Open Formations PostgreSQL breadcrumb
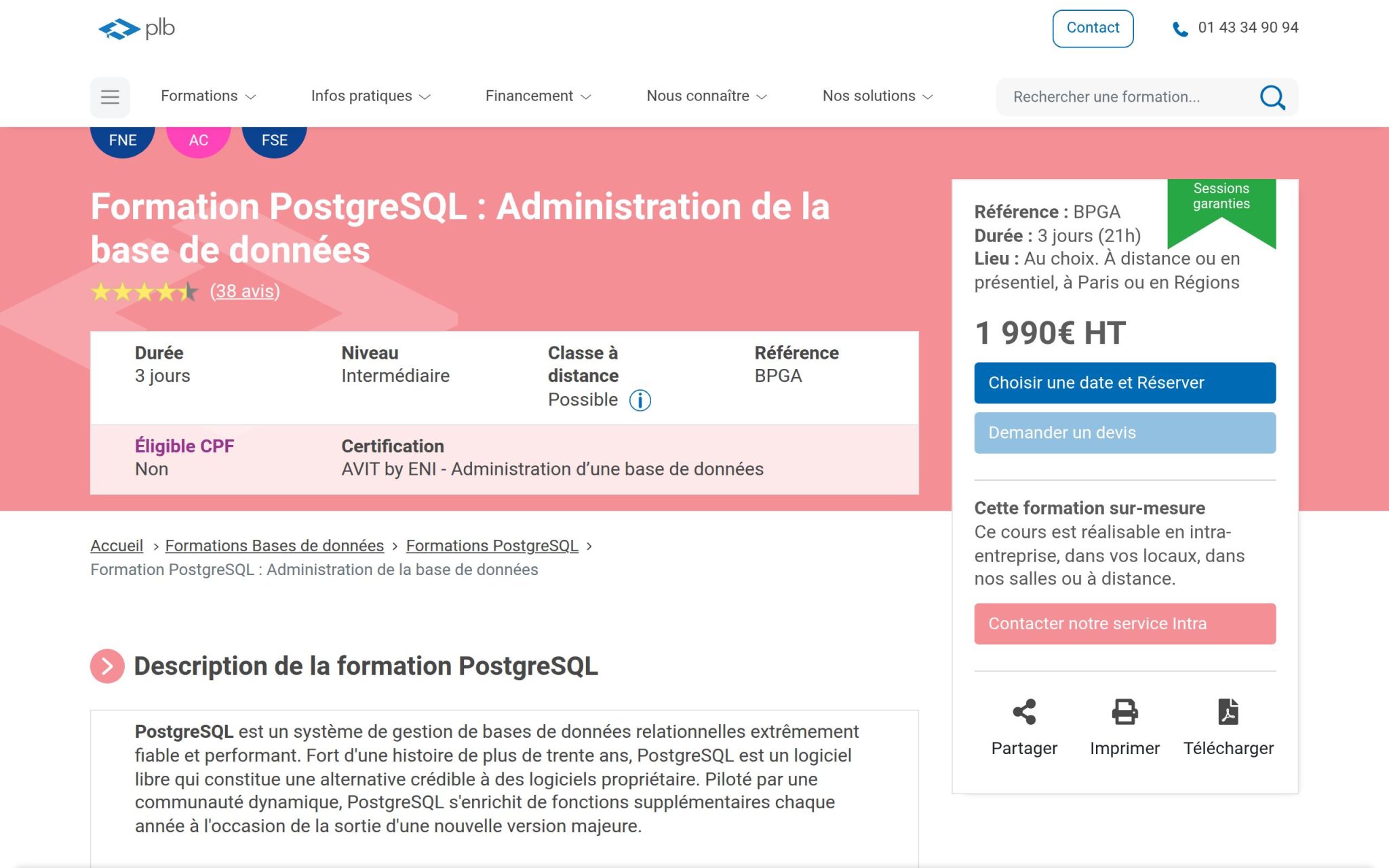Screen dimensions: 1389x868 click(x=492, y=546)
